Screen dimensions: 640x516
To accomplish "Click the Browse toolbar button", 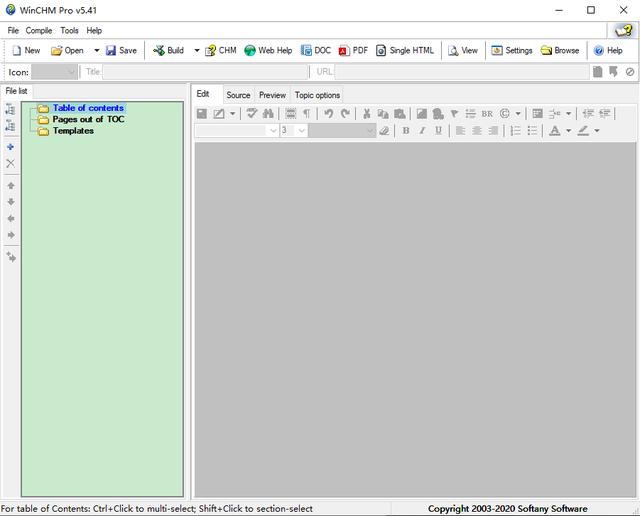I will click(560, 51).
